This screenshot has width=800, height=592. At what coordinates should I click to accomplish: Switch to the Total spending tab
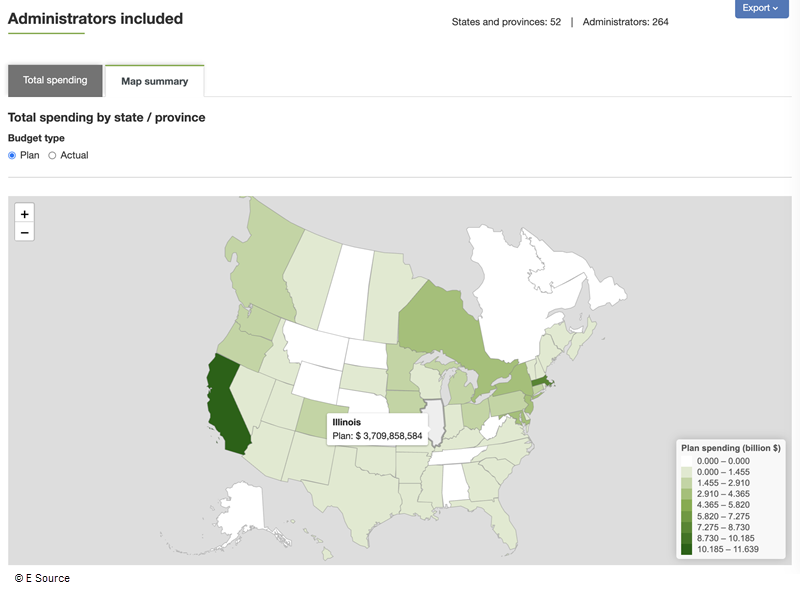55,81
